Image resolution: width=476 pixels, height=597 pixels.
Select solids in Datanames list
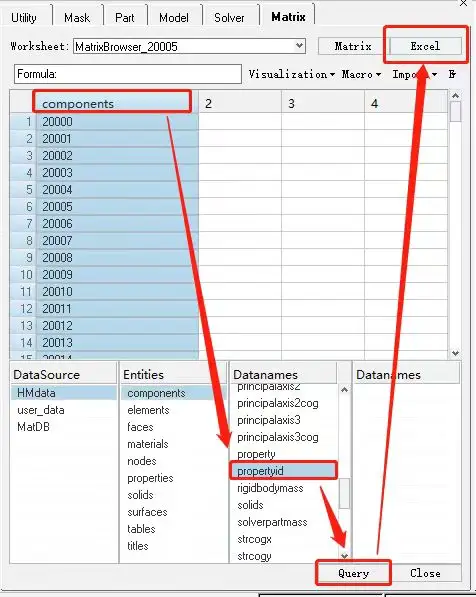284,505
